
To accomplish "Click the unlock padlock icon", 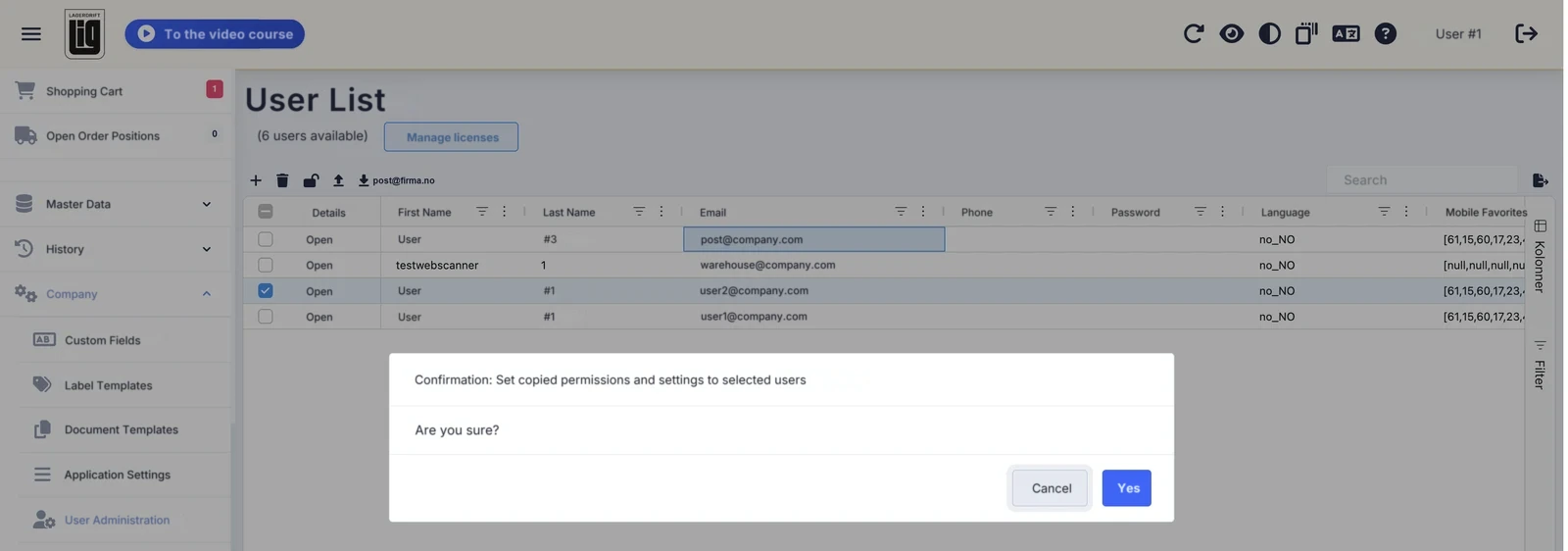I will 311,180.
